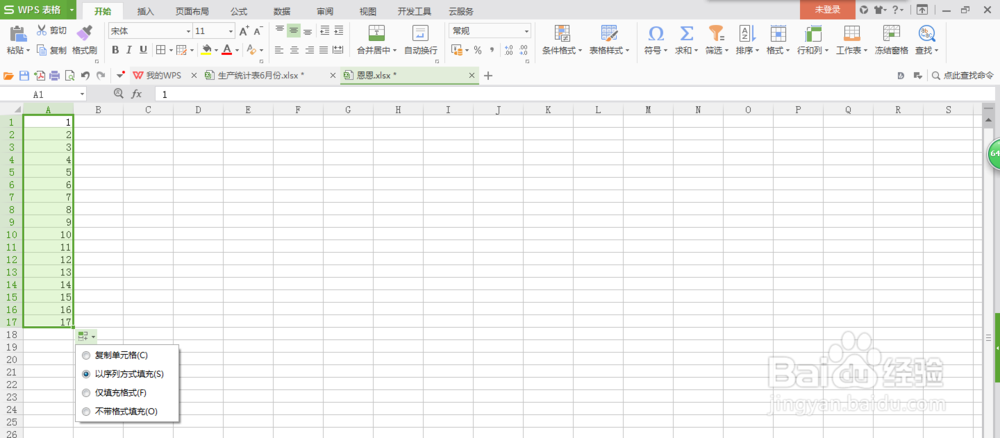
Task: Click cell A10 containing 10
Action: click(x=48, y=235)
